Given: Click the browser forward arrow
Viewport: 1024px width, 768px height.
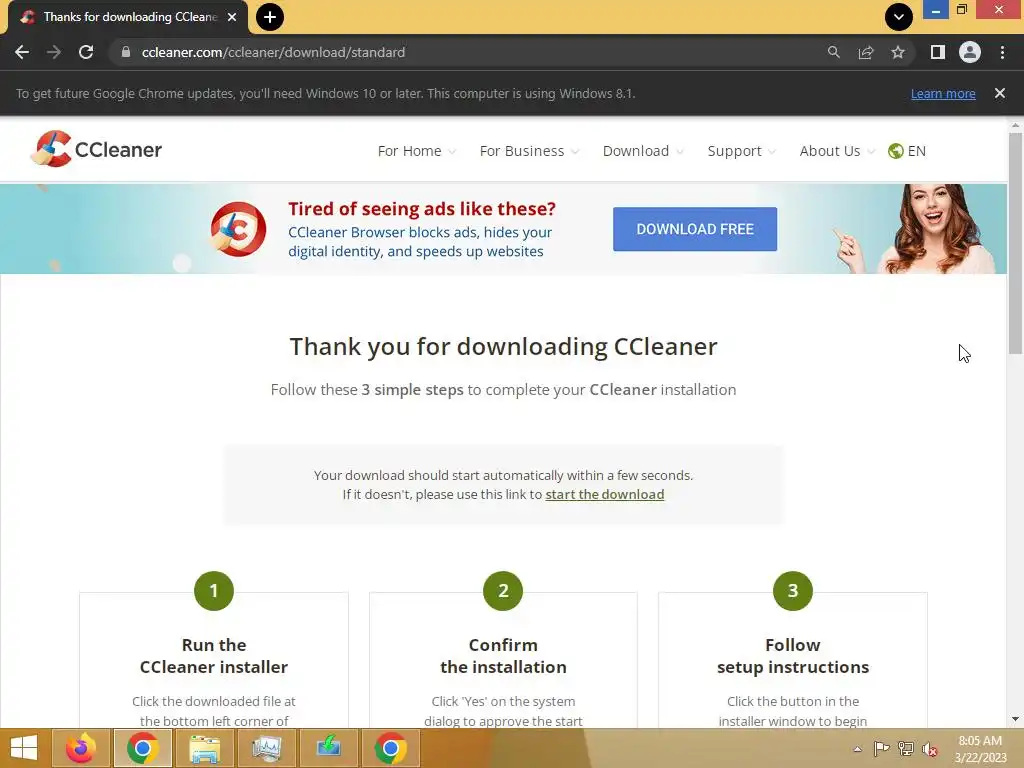Looking at the screenshot, I should pos(54,52).
